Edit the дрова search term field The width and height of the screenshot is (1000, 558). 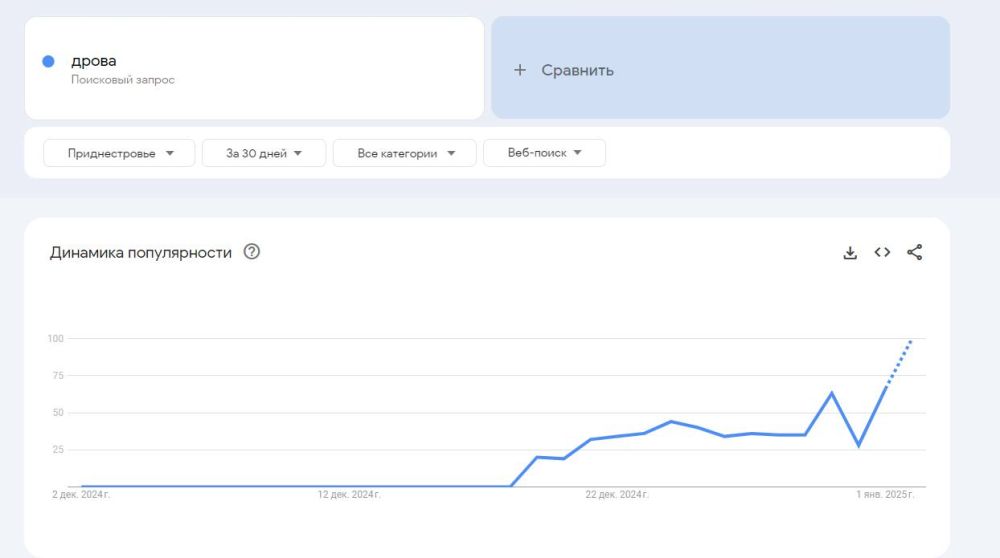point(94,61)
